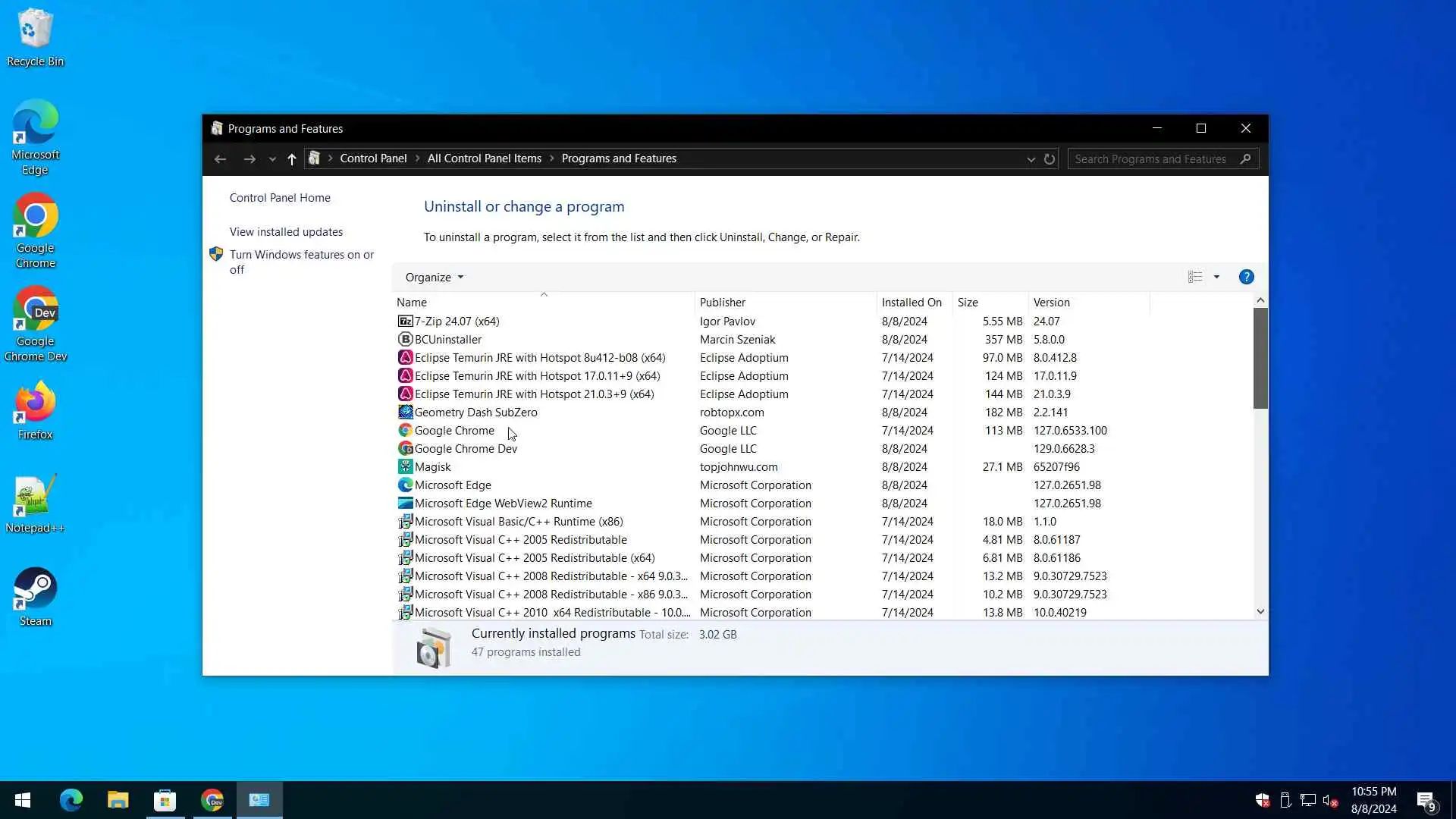
Task: Go up one folder level arrow
Action: 292,158
